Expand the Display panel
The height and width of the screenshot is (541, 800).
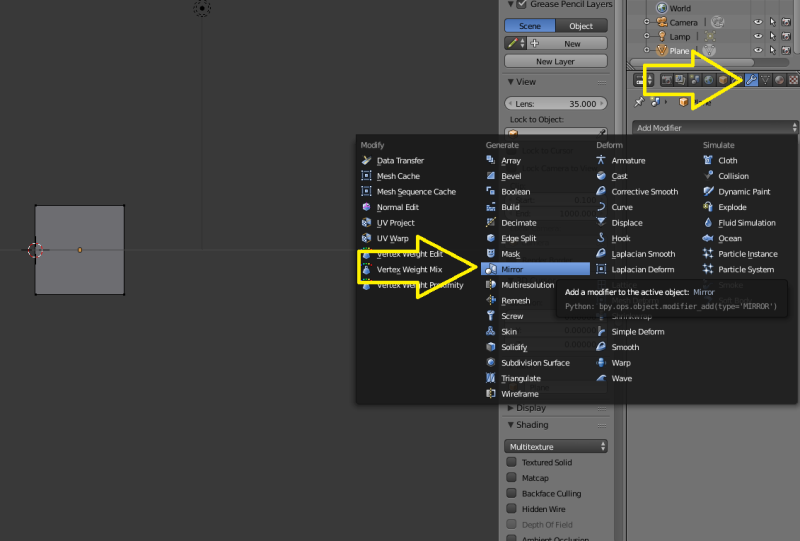(x=511, y=408)
